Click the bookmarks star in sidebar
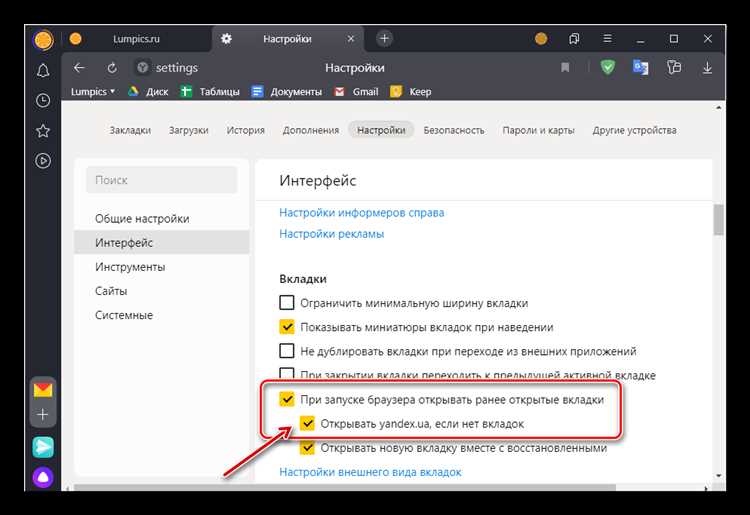 click(x=43, y=131)
